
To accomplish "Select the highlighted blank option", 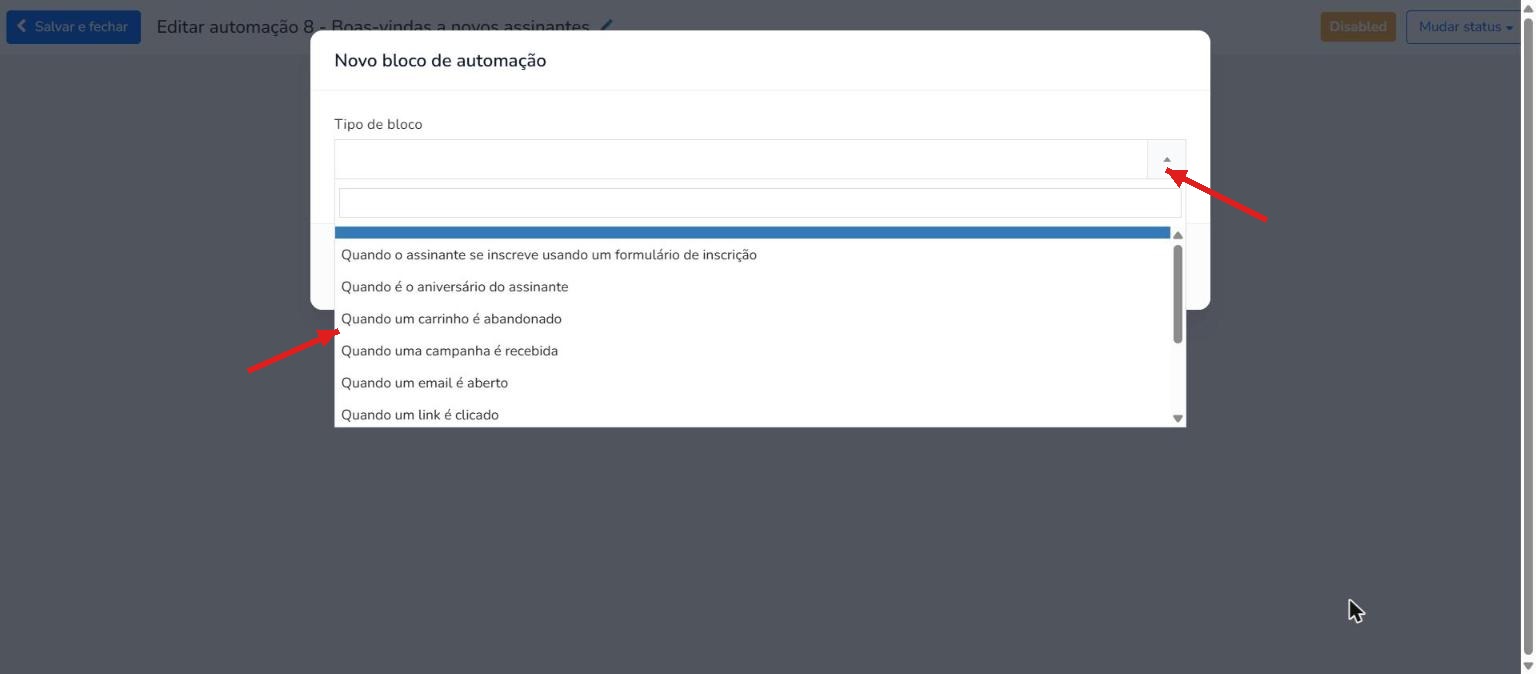I will (752, 232).
